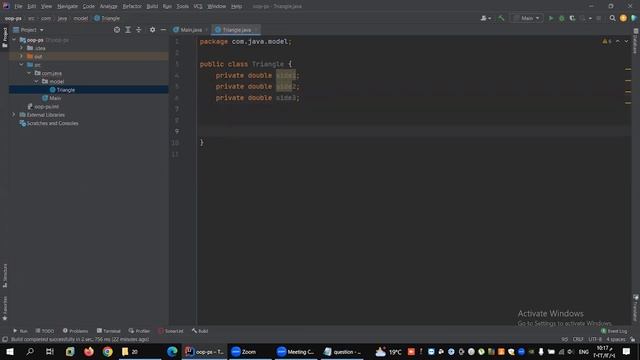Open the Refactor menu
The width and height of the screenshot is (640, 360).
pos(132,6)
